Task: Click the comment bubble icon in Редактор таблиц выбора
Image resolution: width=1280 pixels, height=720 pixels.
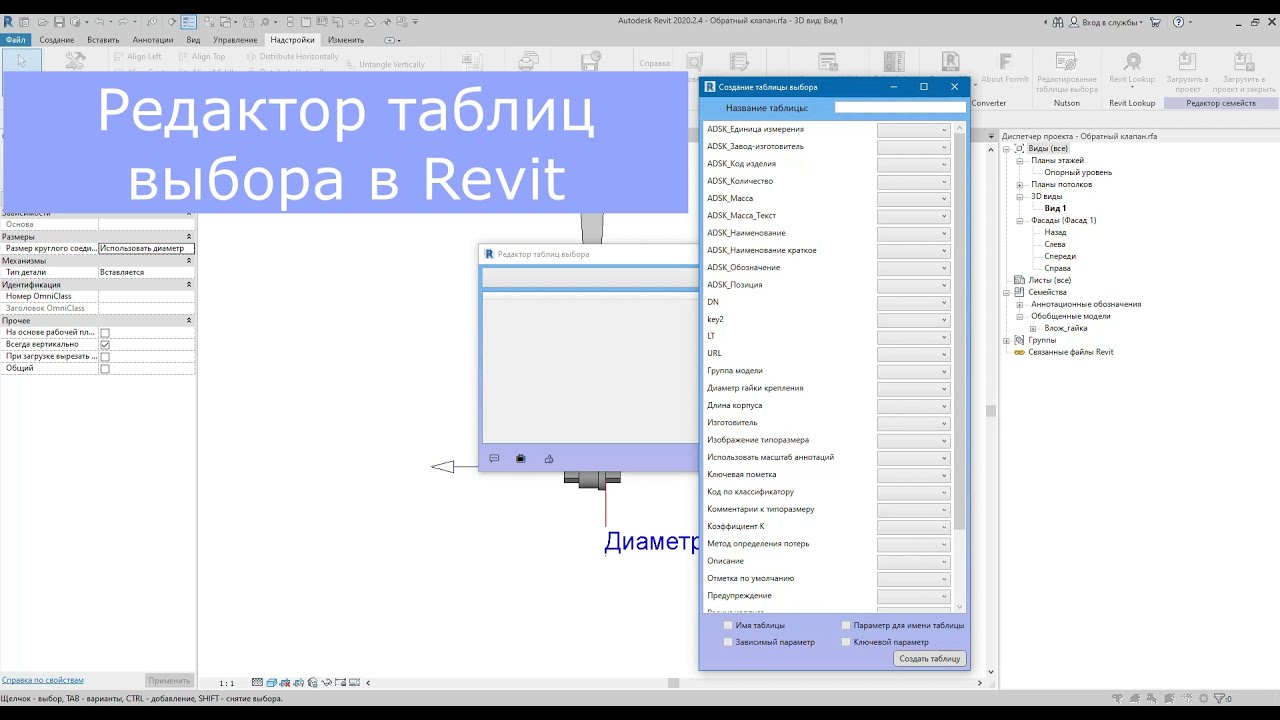Action: pyautogui.click(x=494, y=459)
